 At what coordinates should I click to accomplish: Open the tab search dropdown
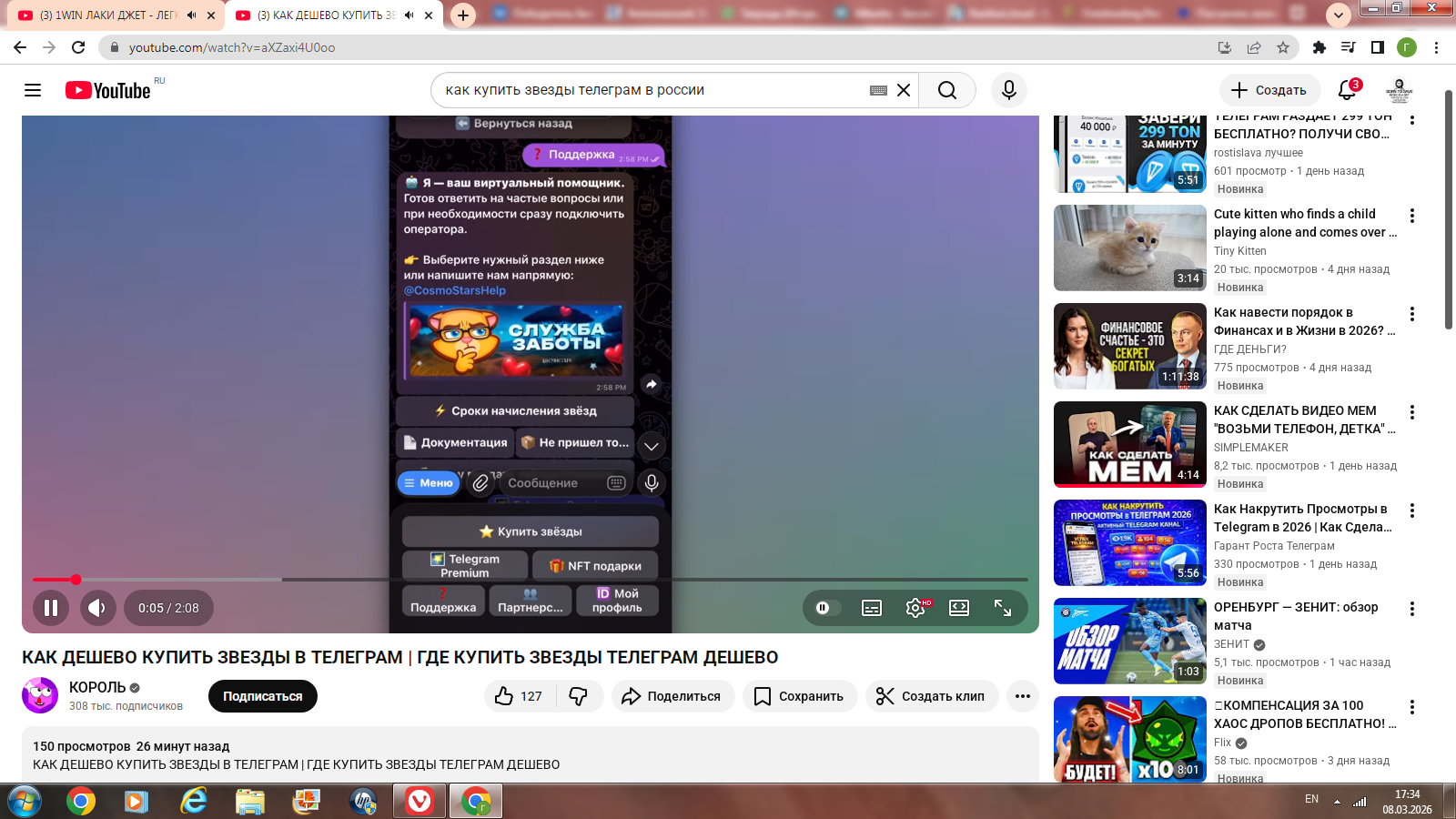coord(1338,15)
